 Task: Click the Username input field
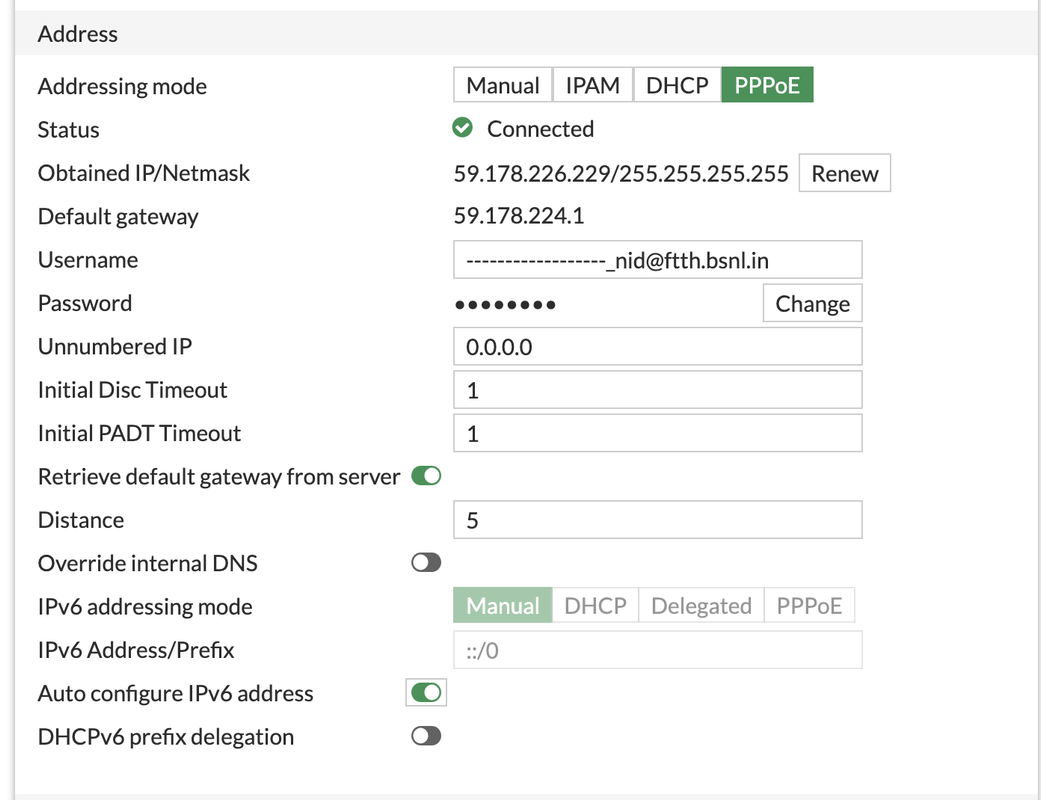[x=657, y=260]
